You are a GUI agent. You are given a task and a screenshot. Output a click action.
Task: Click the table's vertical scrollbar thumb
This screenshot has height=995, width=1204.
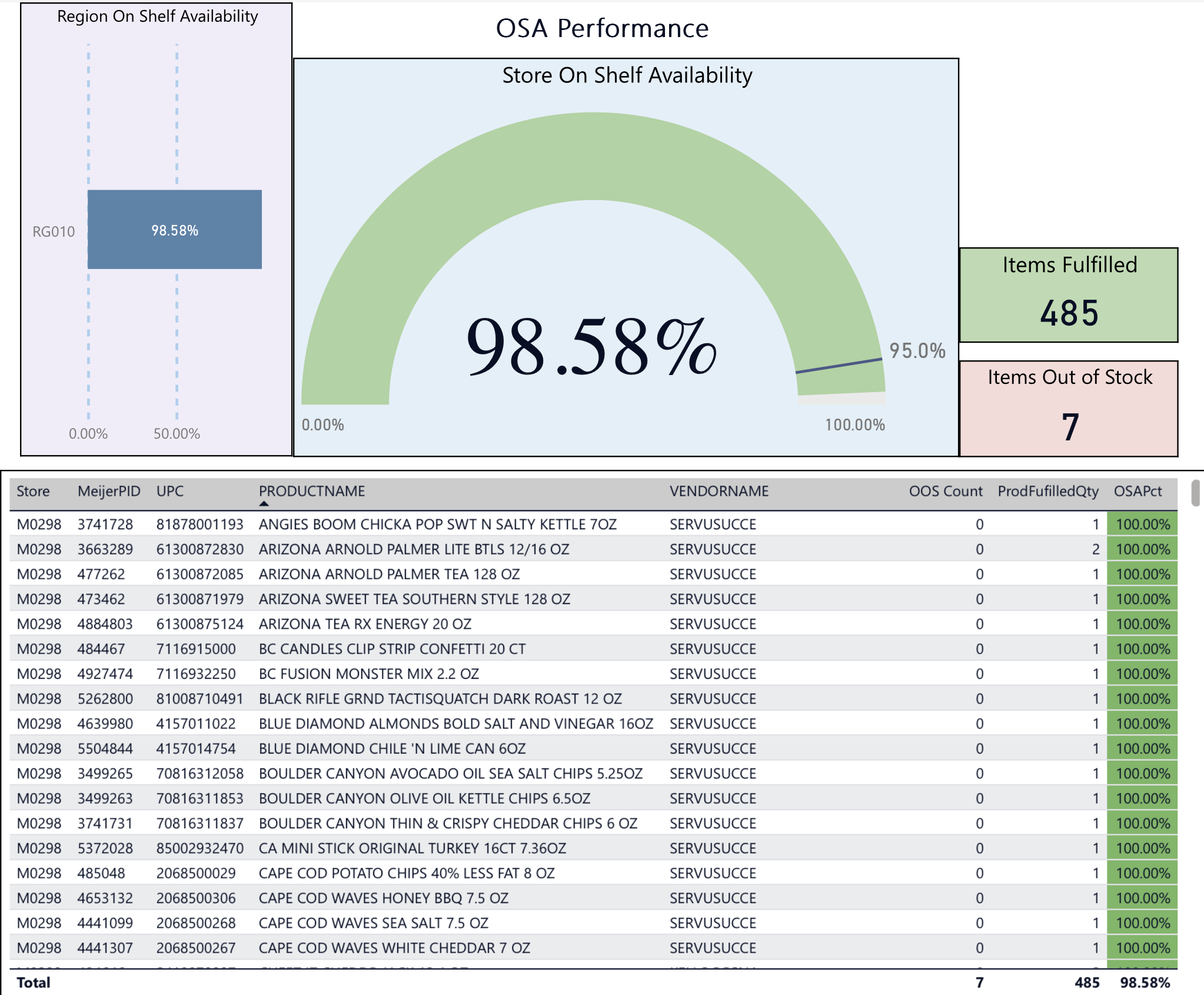click(1195, 493)
